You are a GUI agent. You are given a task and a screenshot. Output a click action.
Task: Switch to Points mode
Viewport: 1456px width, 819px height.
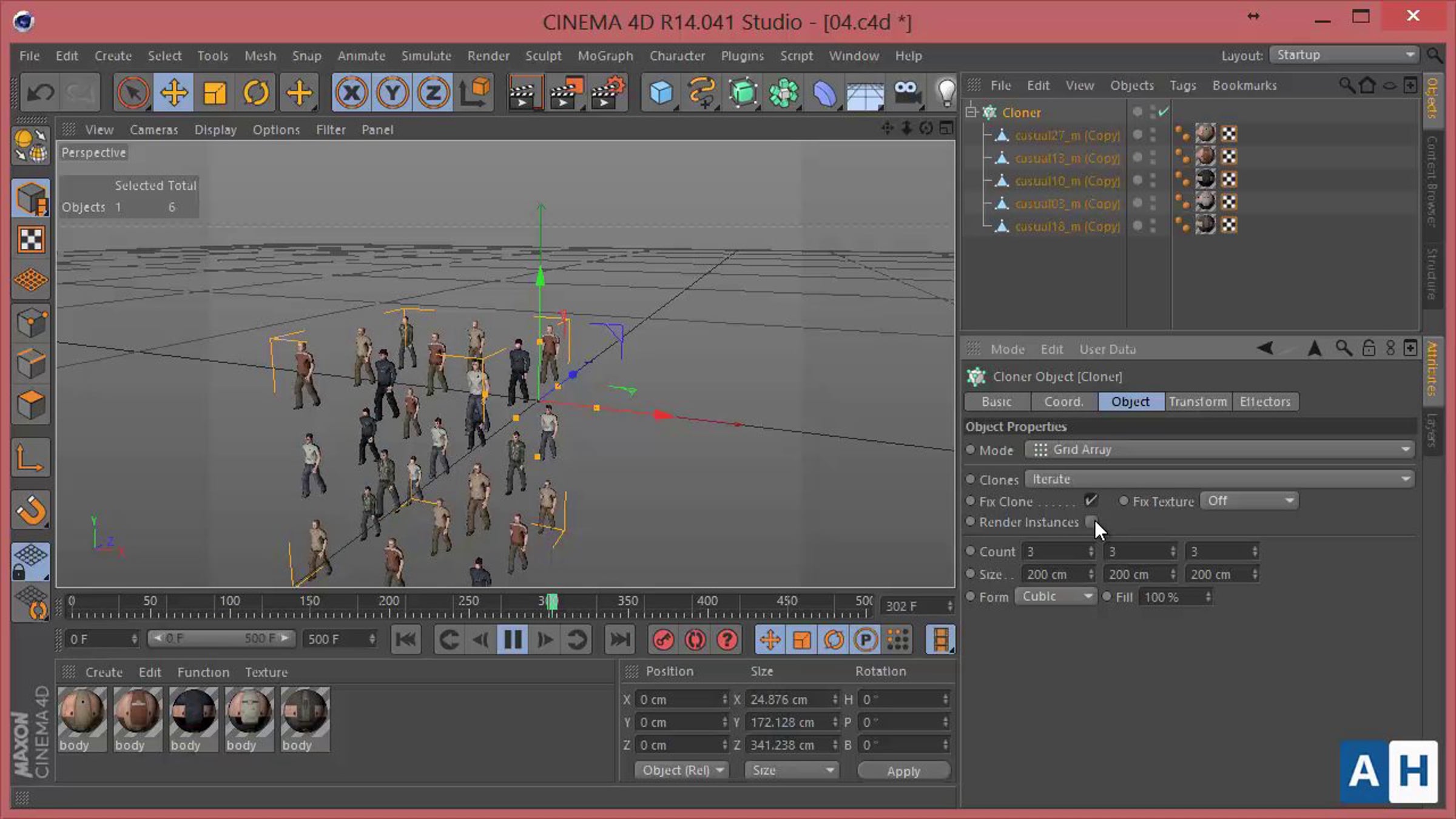(31, 322)
